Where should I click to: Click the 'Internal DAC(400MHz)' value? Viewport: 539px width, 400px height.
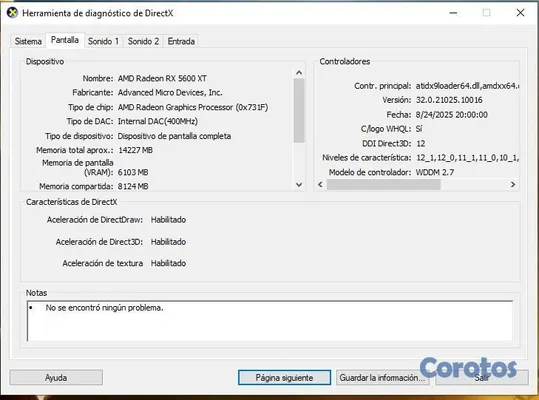tap(158, 121)
